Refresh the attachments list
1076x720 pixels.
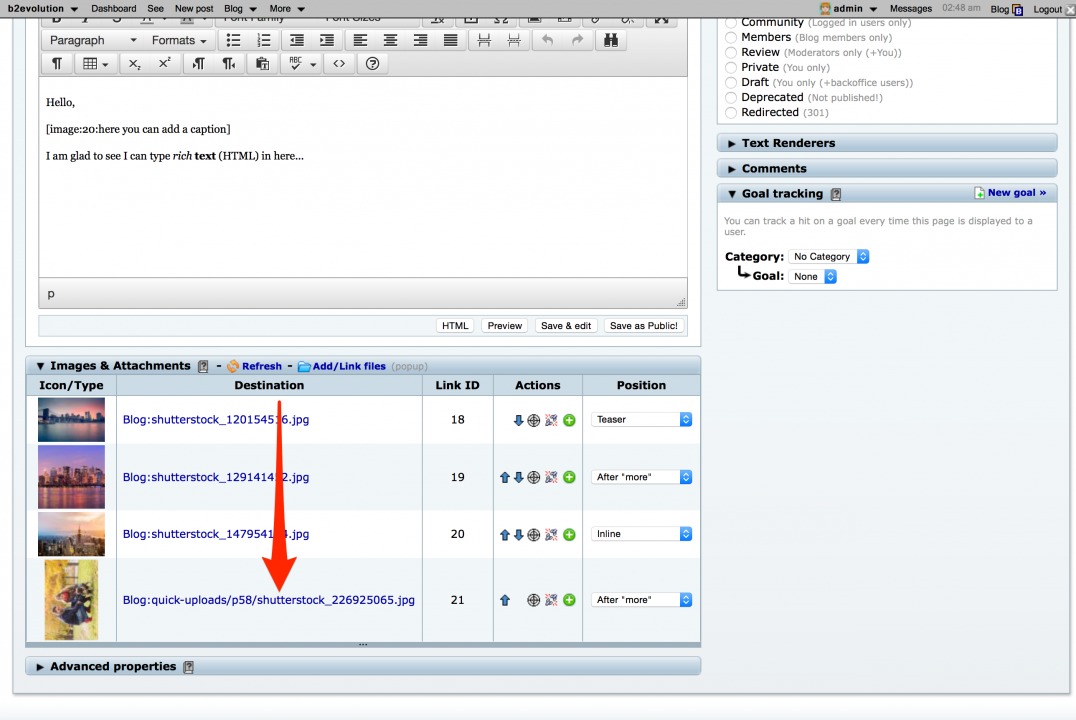point(255,367)
